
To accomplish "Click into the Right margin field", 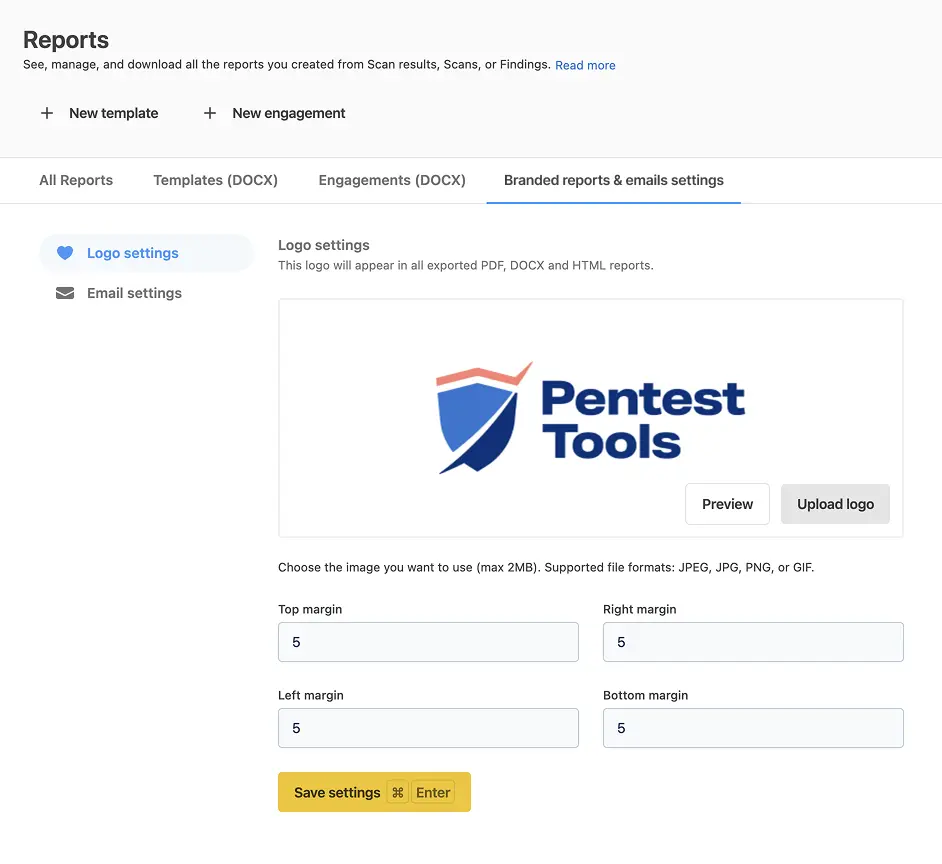I will [753, 642].
